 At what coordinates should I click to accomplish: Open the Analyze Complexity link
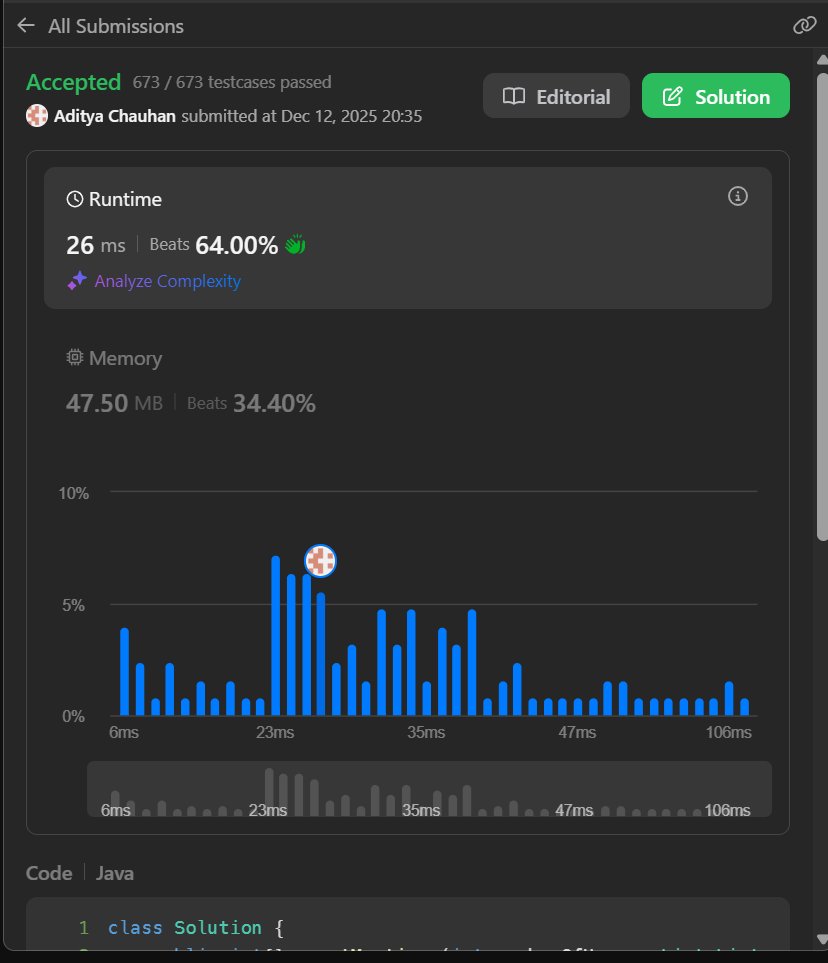click(166, 281)
